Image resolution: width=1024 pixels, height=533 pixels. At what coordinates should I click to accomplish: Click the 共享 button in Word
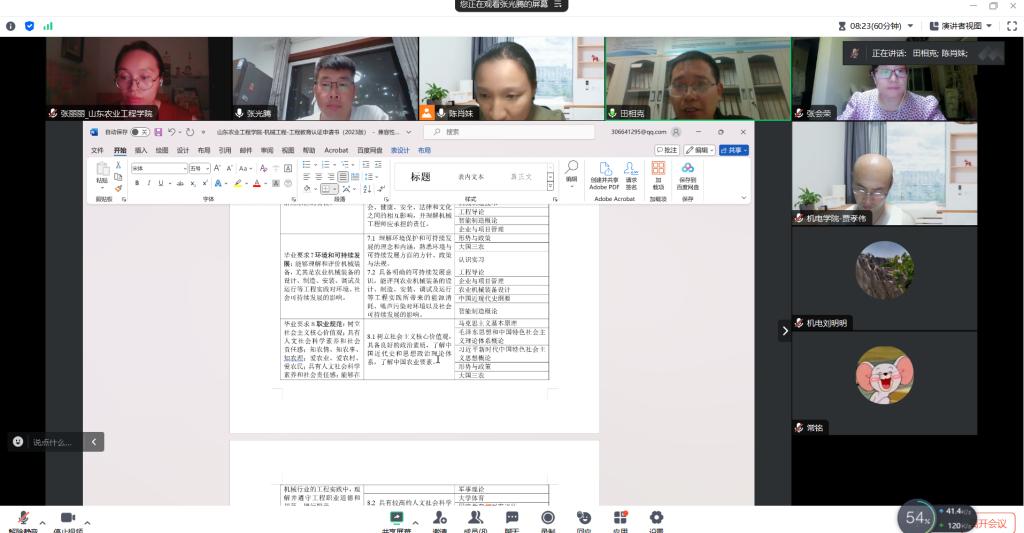coord(735,150)
